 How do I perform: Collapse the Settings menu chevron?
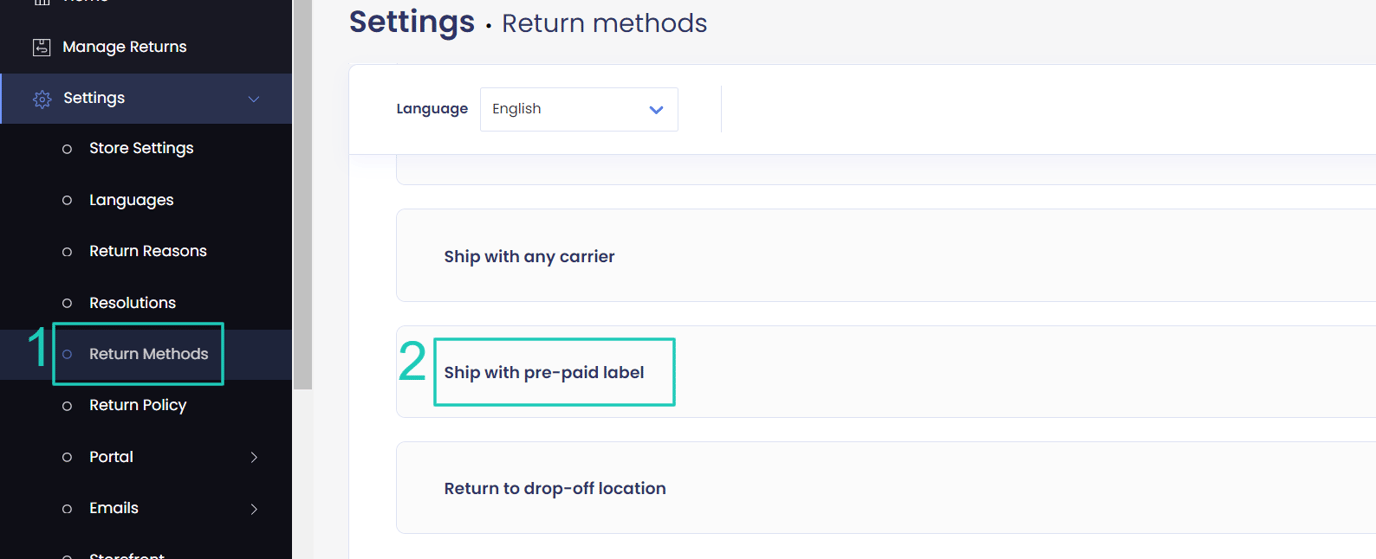coord(254,99)
